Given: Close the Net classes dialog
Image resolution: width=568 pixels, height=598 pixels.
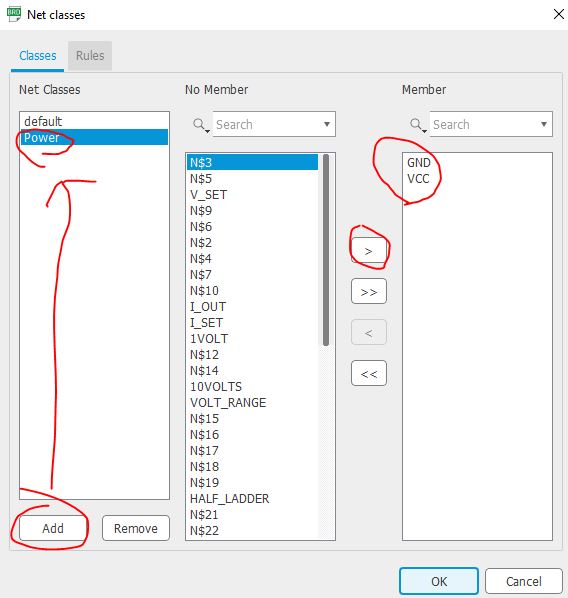Looking at the screenshot, I should click(x=558, y=14).
